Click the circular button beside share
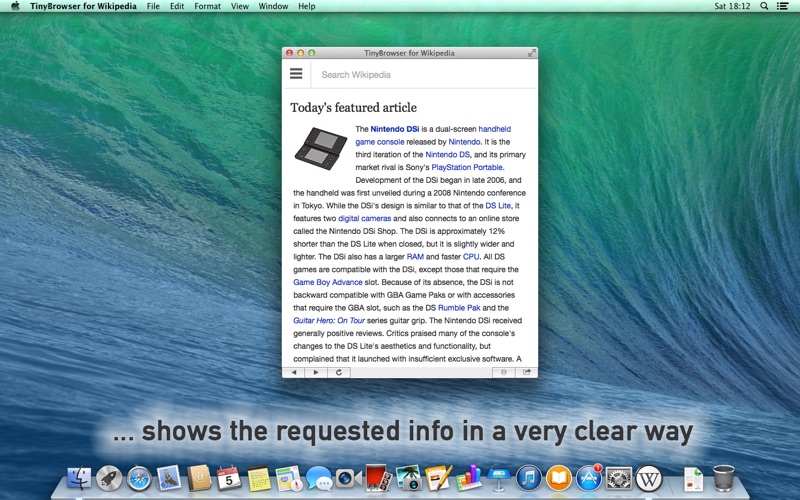800x500 pixels. pos(504,372)
